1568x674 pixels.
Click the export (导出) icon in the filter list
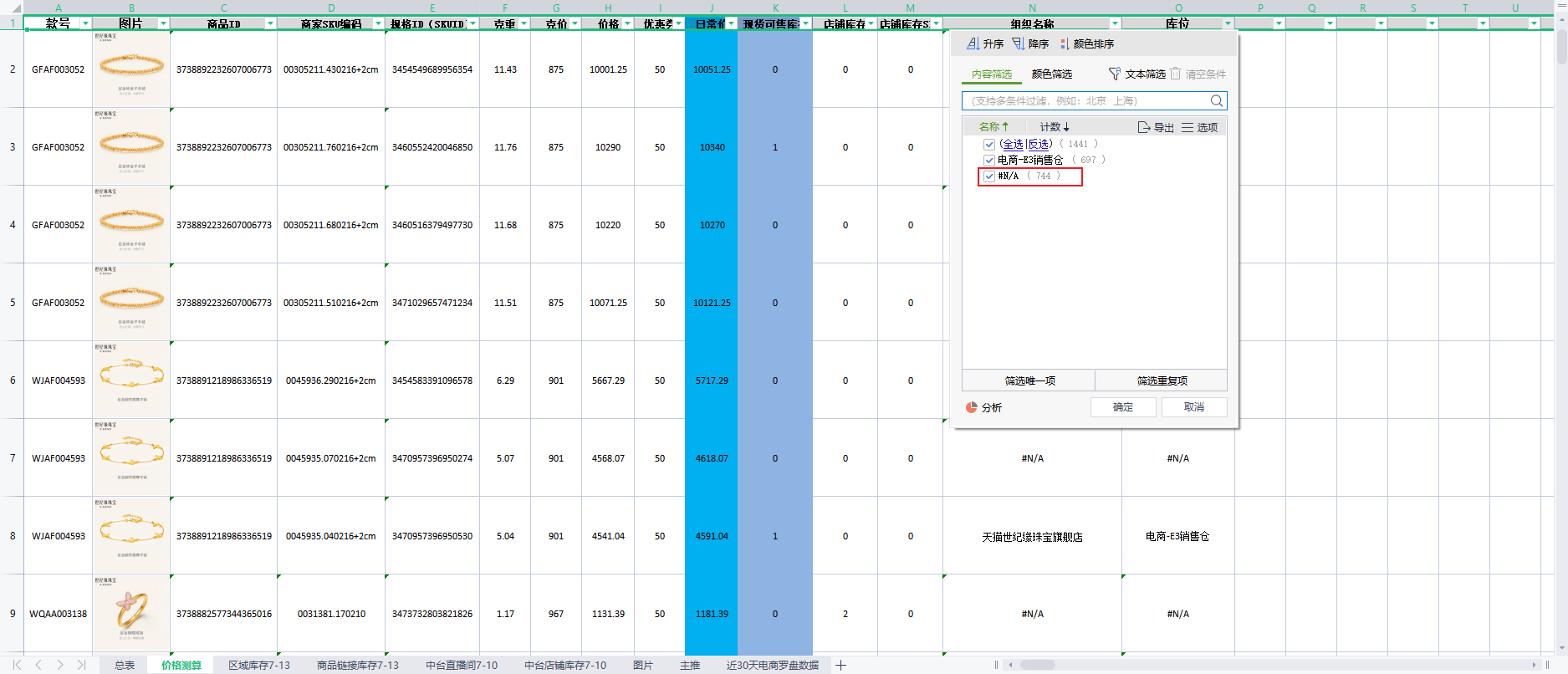pyautogui.click(x=1144, y=127)
